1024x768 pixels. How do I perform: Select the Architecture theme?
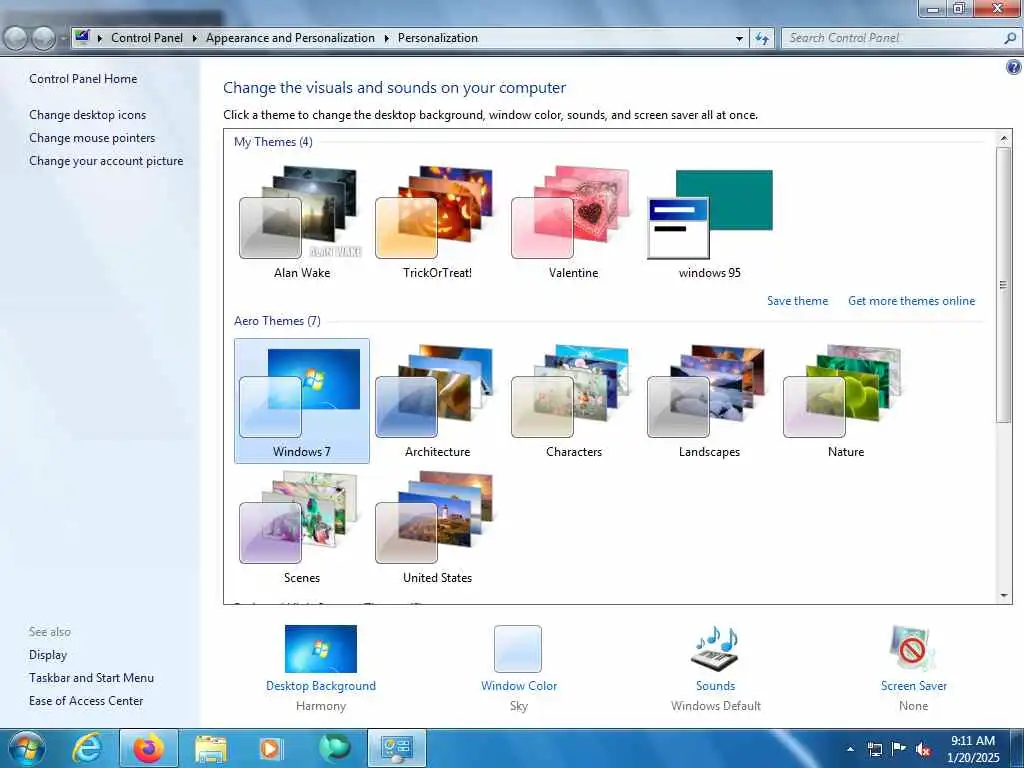pos(438,400)
